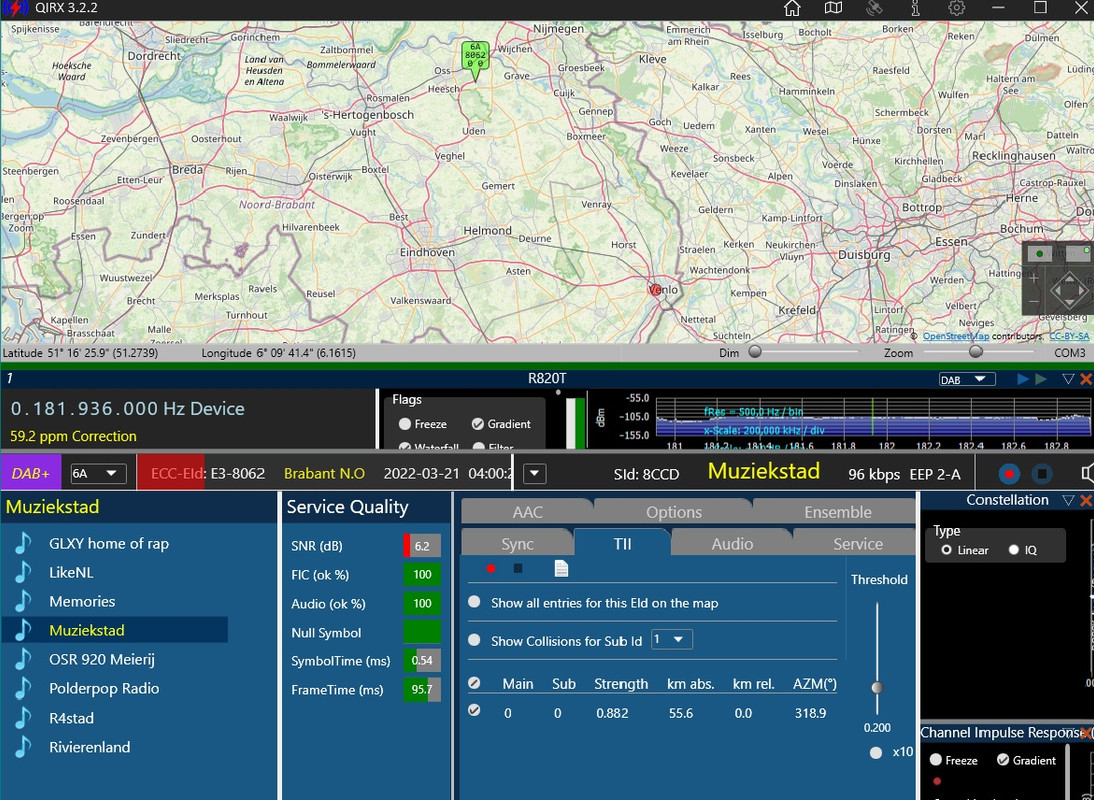Click the music note icon beside Memories
1094x800 pixels.
(x=23, y=601)
